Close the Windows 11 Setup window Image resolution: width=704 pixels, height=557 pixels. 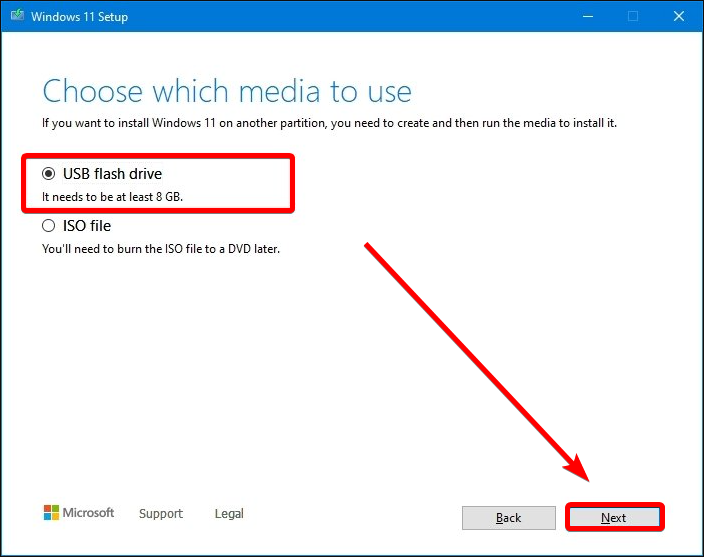(x=678, y=16)
